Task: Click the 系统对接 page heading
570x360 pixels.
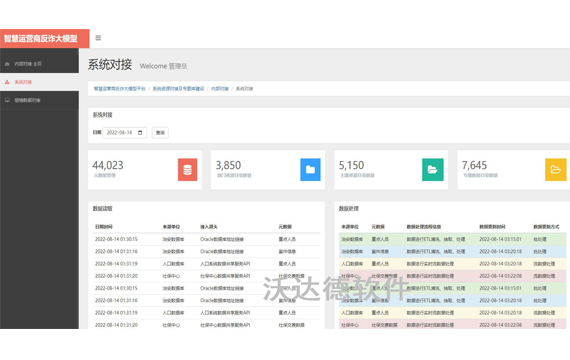Action: coord(110,65)
